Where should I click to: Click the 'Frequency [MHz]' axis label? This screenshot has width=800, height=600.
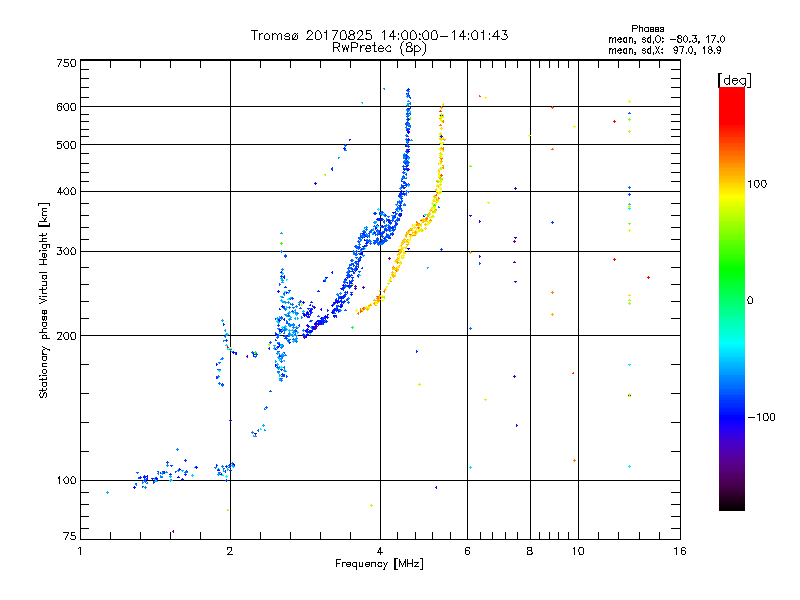pos(379,564)
